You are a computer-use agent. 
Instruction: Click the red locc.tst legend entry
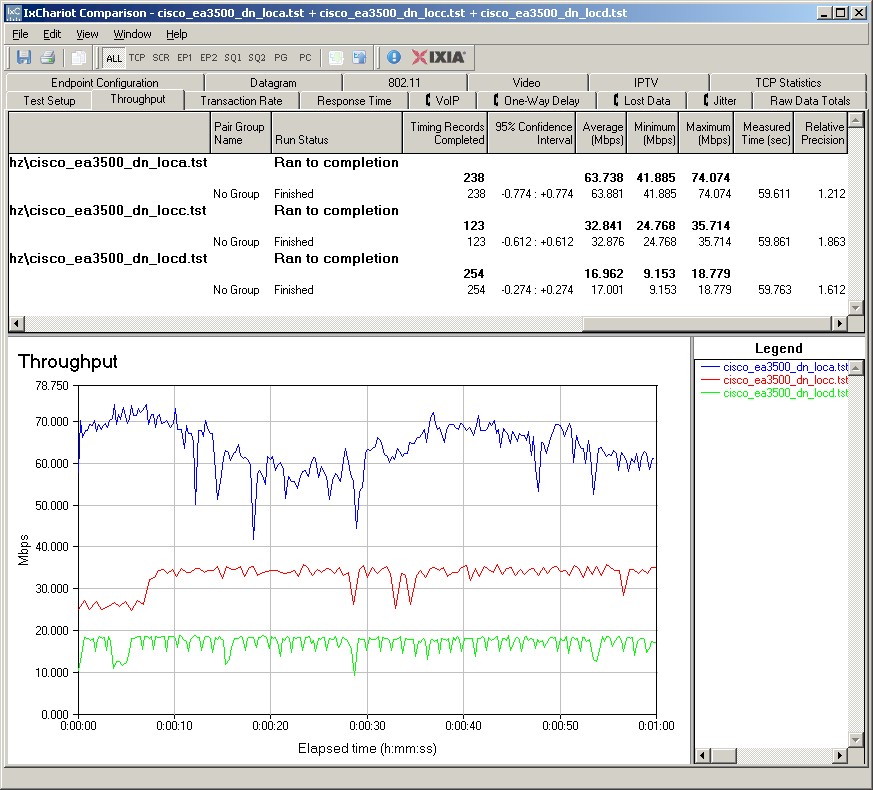pos(774,380)
